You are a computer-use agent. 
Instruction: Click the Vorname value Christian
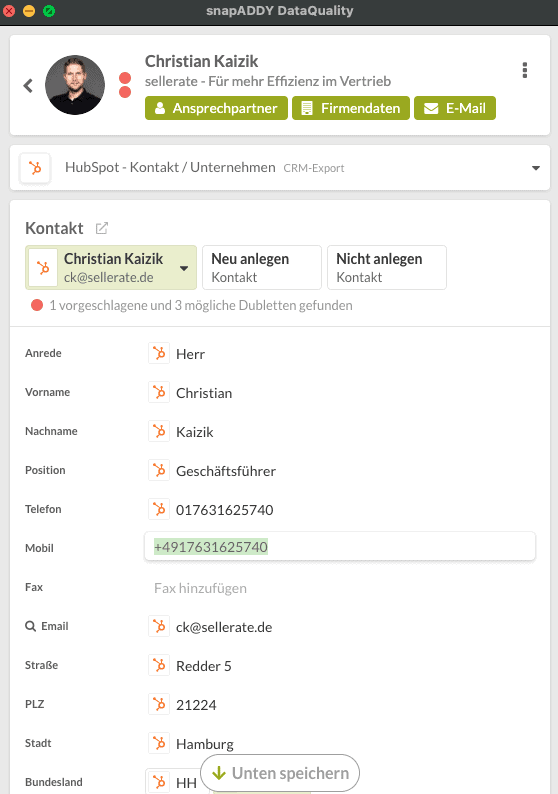click(204, 393)
